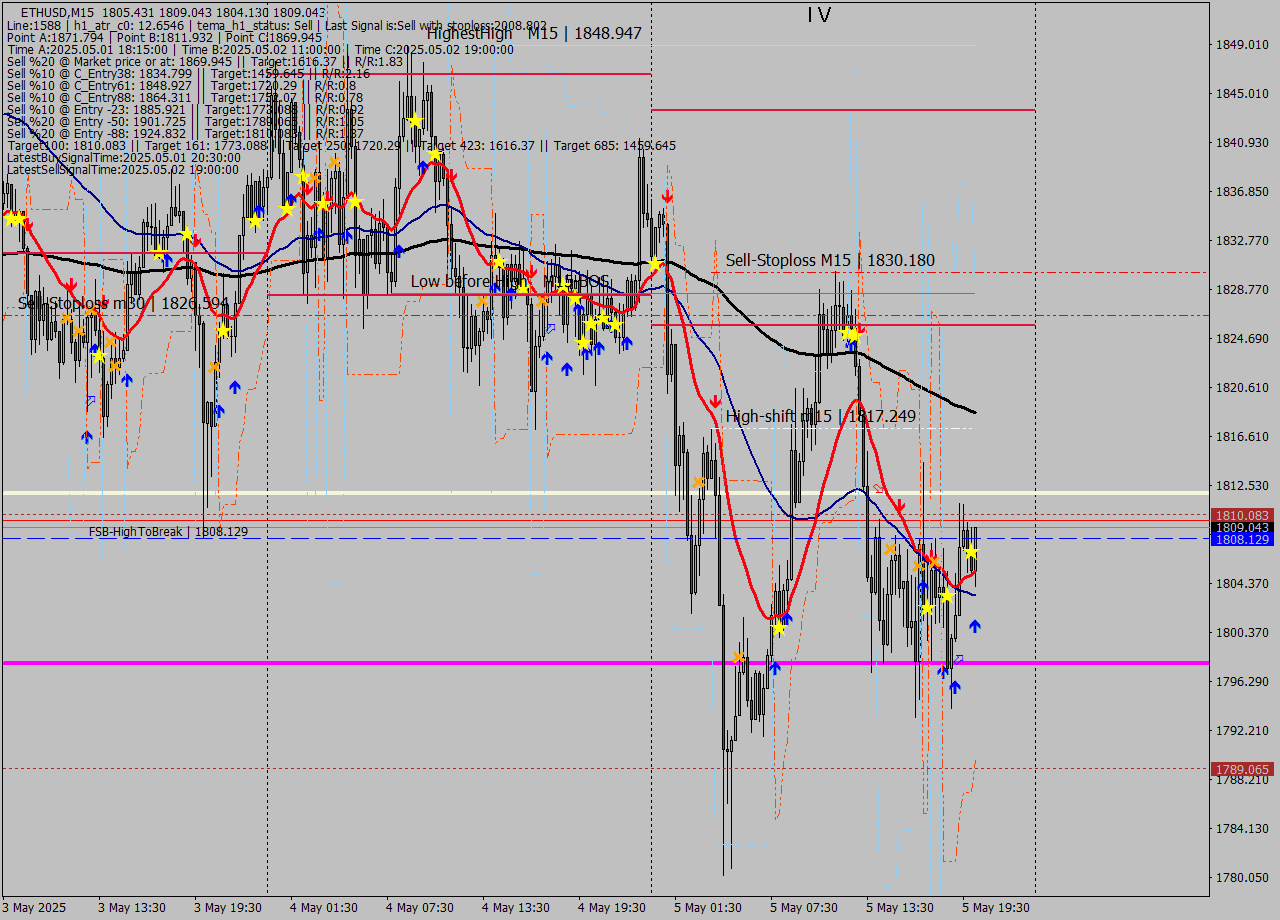Click the yellow star at the far left chart edge
The height and width of the screenshot is (920, 1280).
12,217
